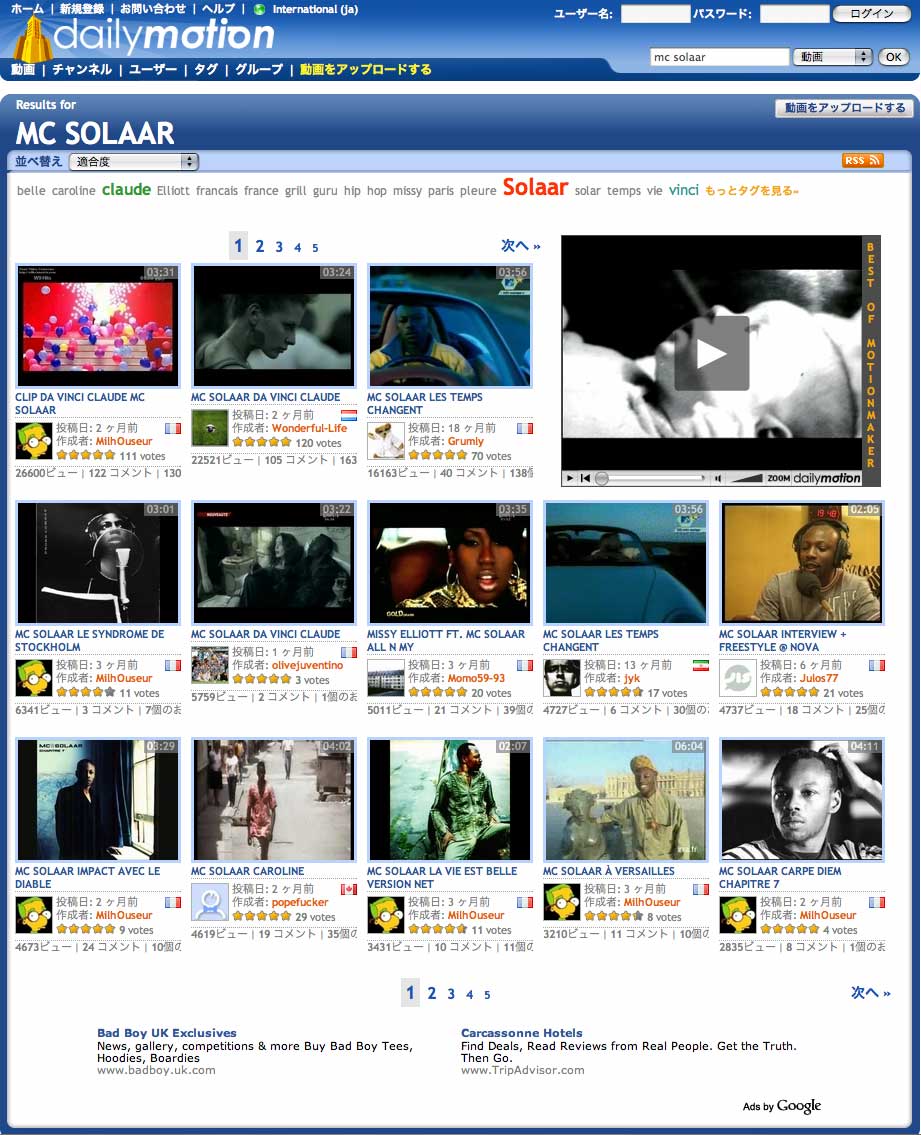Open Grumly user avatar

(386, 441)
